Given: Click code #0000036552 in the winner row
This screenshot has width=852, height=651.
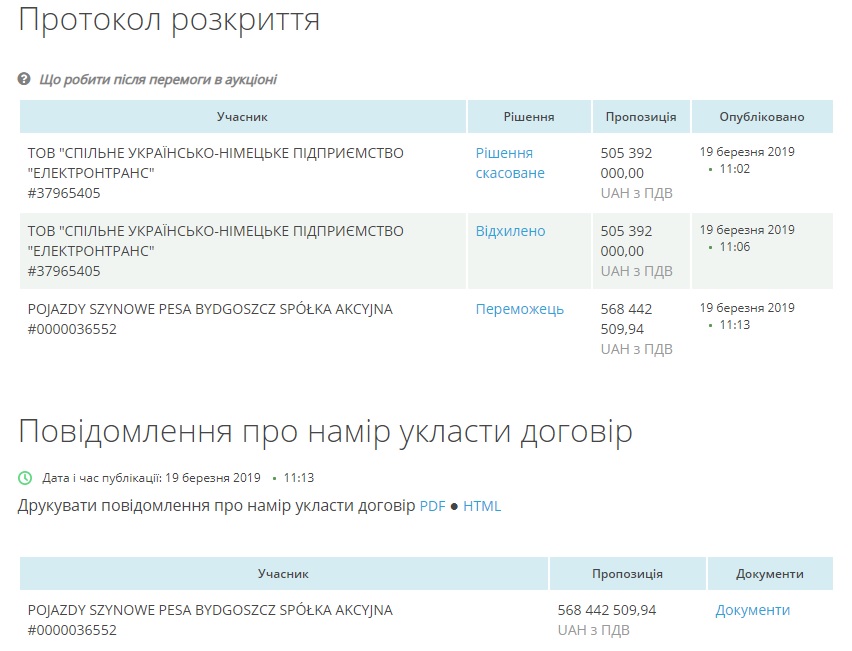Looking at the screenshot, I should tap(72, 329).
